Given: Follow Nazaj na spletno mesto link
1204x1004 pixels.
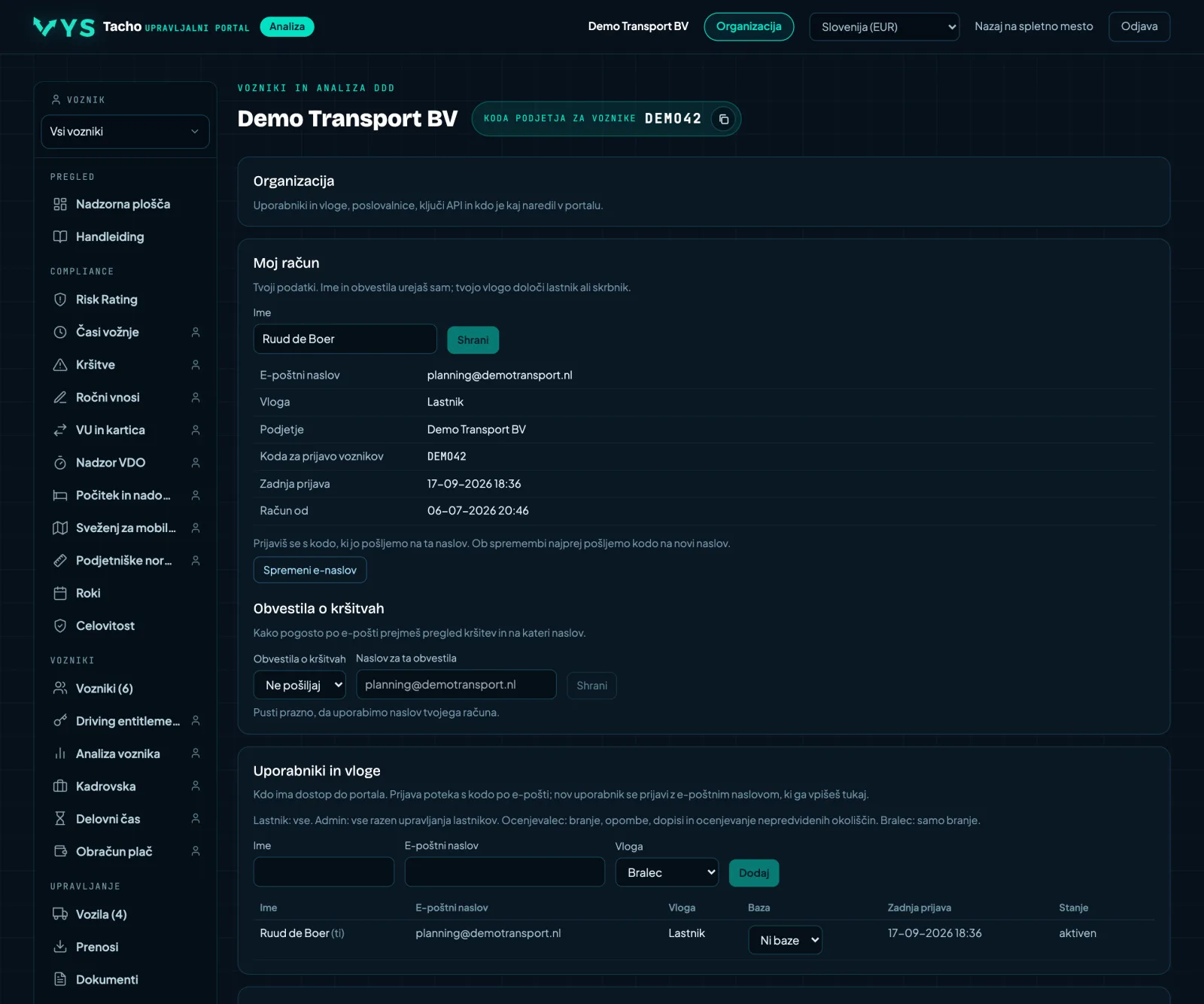Looking at the screenshot, I should 1034,26.
